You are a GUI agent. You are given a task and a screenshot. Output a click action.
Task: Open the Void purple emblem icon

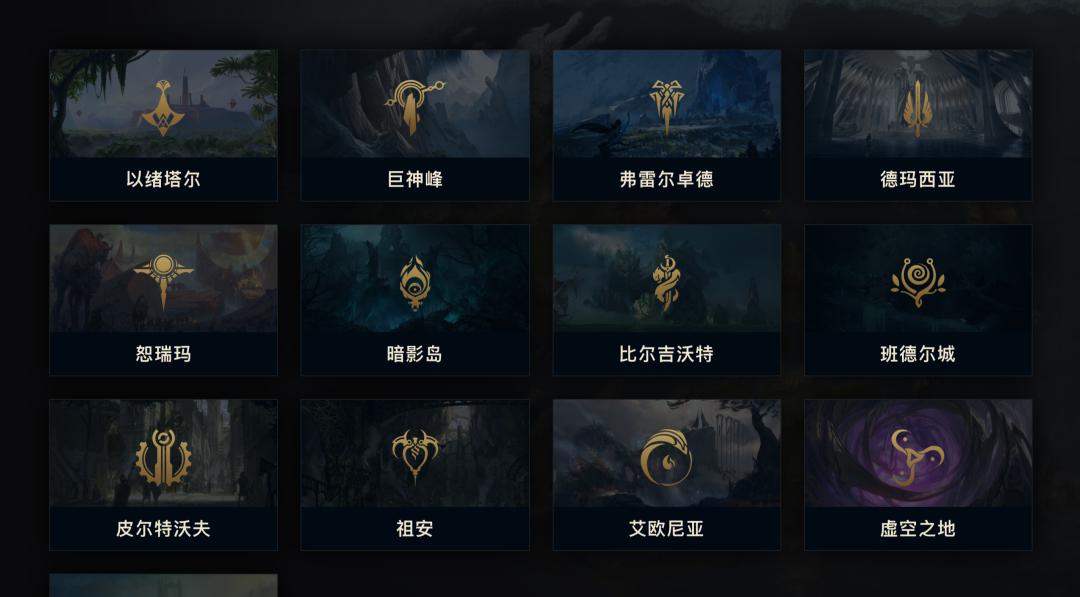click(x=916, y=457)
